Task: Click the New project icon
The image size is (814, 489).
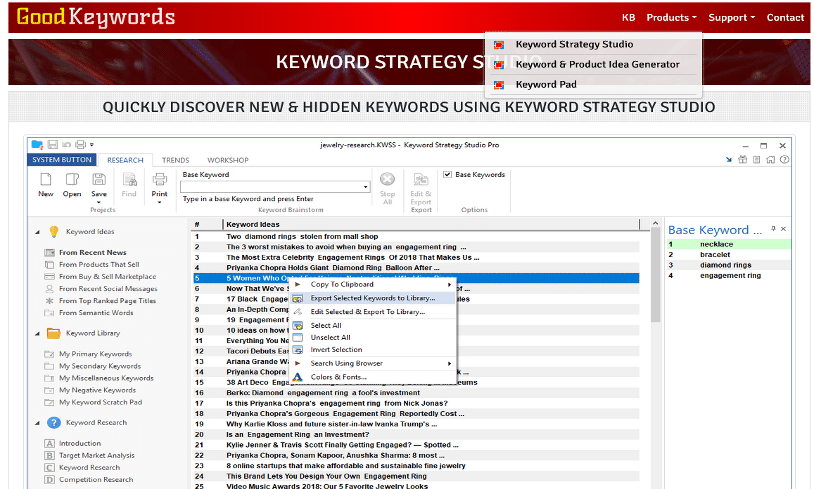Action: 46,180
